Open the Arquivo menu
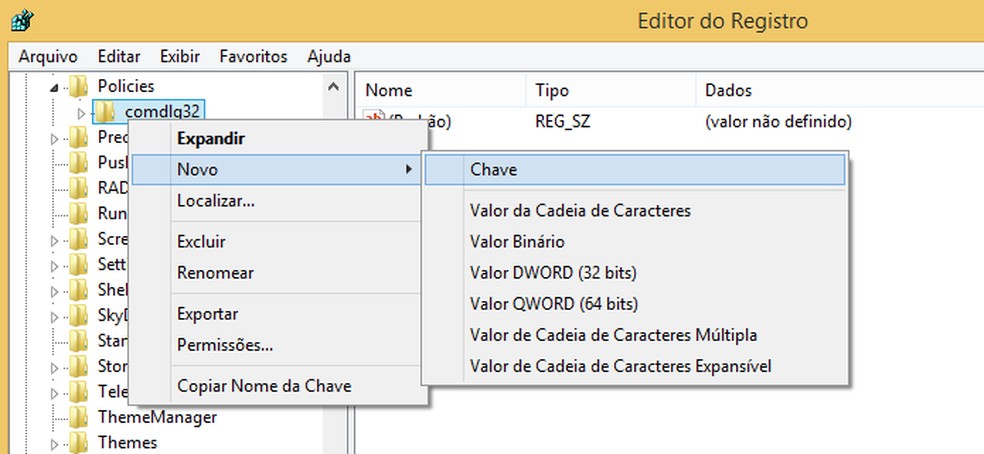The width and height of the screenshot is (984, 454). coord(48,57)
